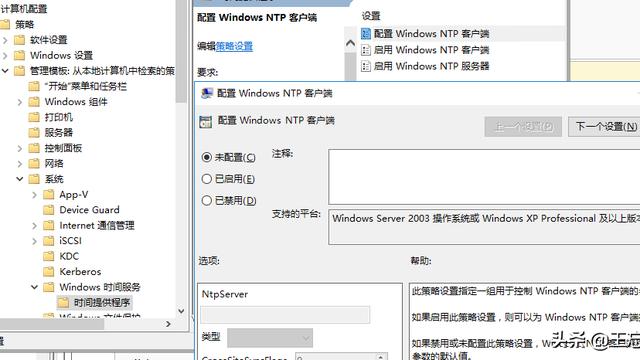The height and width of the screenshot is (360, 640).
Task: Select the 打印机 tree item label
Action: click(59, 118)
